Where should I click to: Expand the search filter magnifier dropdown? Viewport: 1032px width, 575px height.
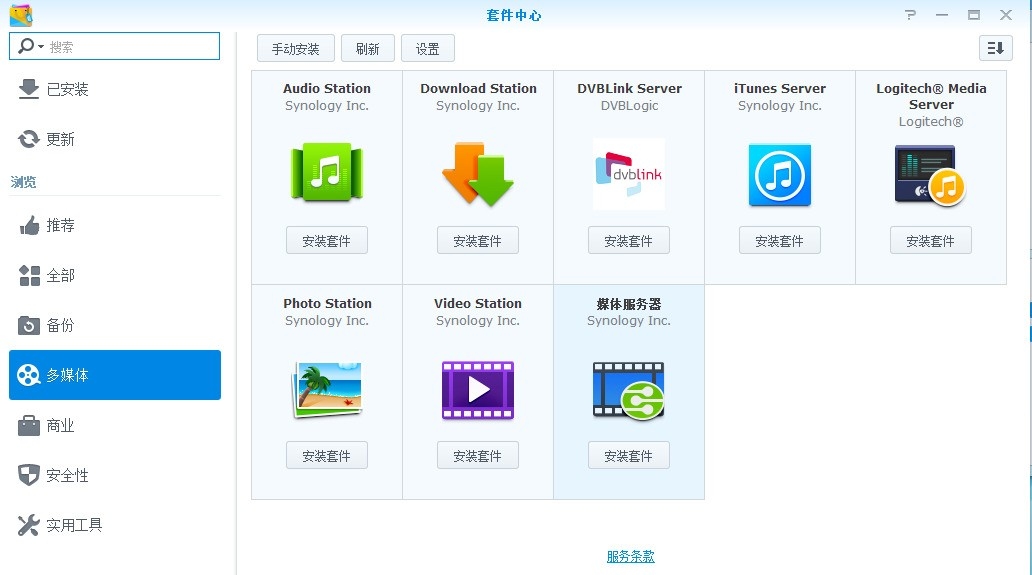click(x=31, y=47)
